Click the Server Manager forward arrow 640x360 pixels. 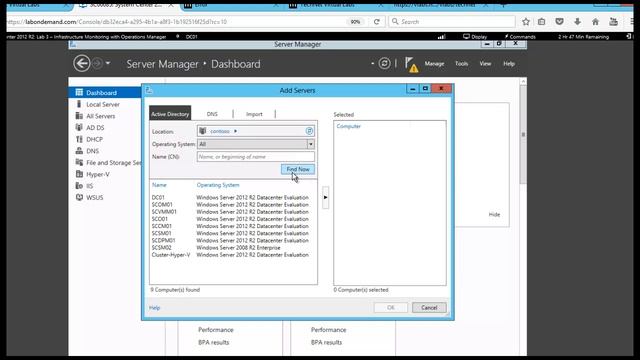click(x=97, y=64)
